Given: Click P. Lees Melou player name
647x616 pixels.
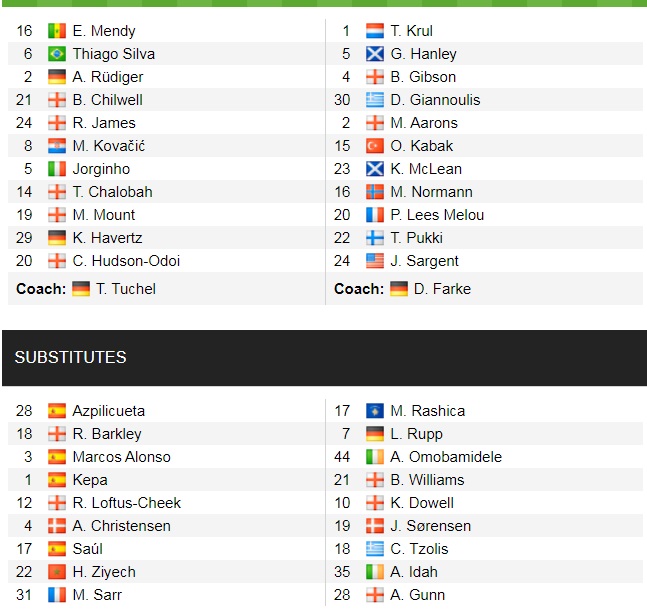Looking at the screenshot, I should [437, 215].
